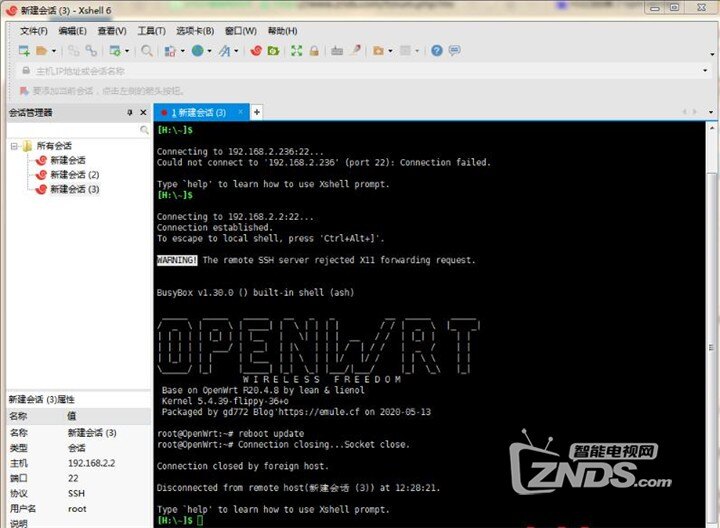720x528 pixels.
Task: Open the tab list dropdown arrow beside the tab bar
Action: (711, 112)
